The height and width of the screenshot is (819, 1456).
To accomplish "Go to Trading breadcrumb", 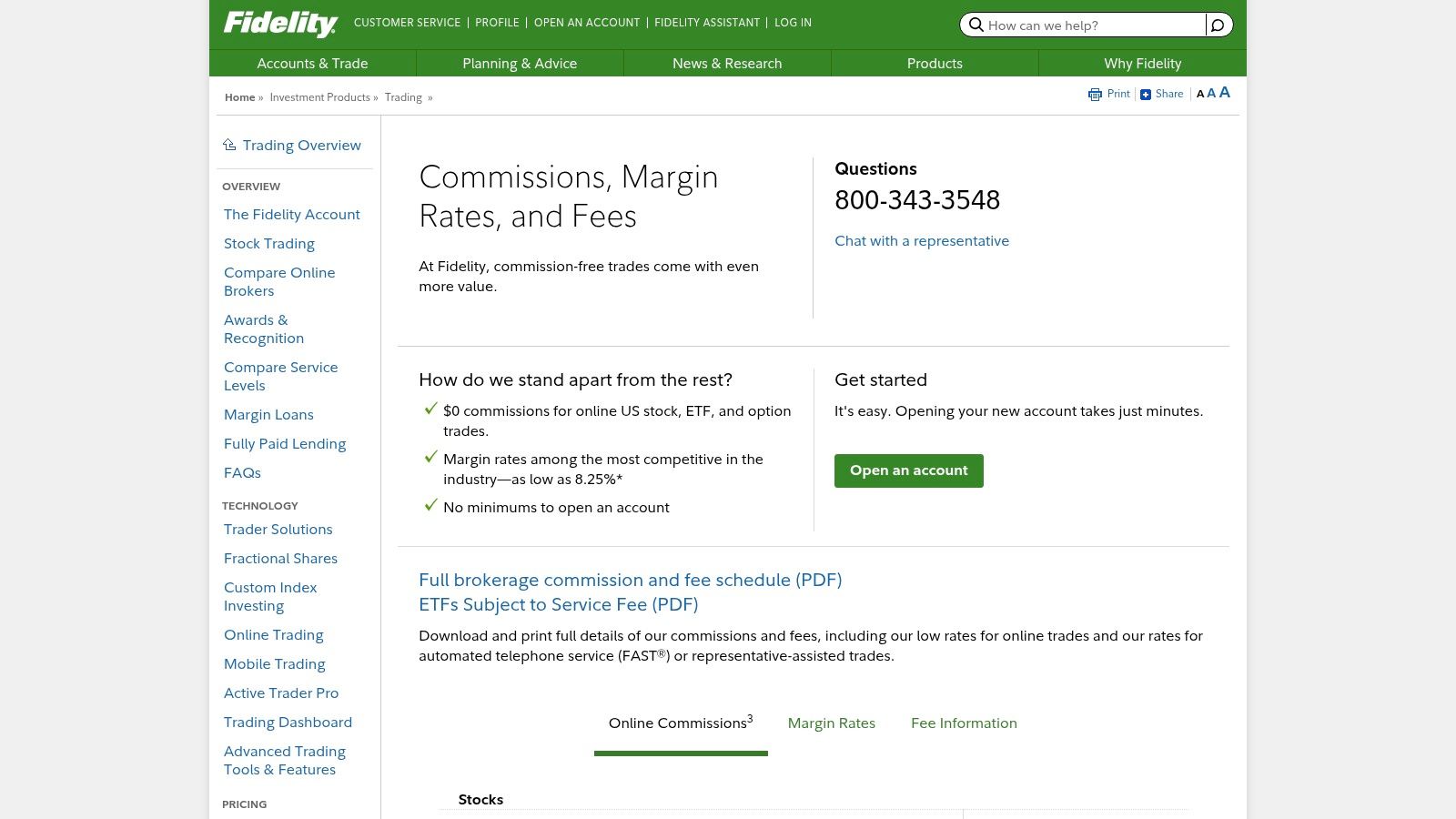I will tap(403, 97).
